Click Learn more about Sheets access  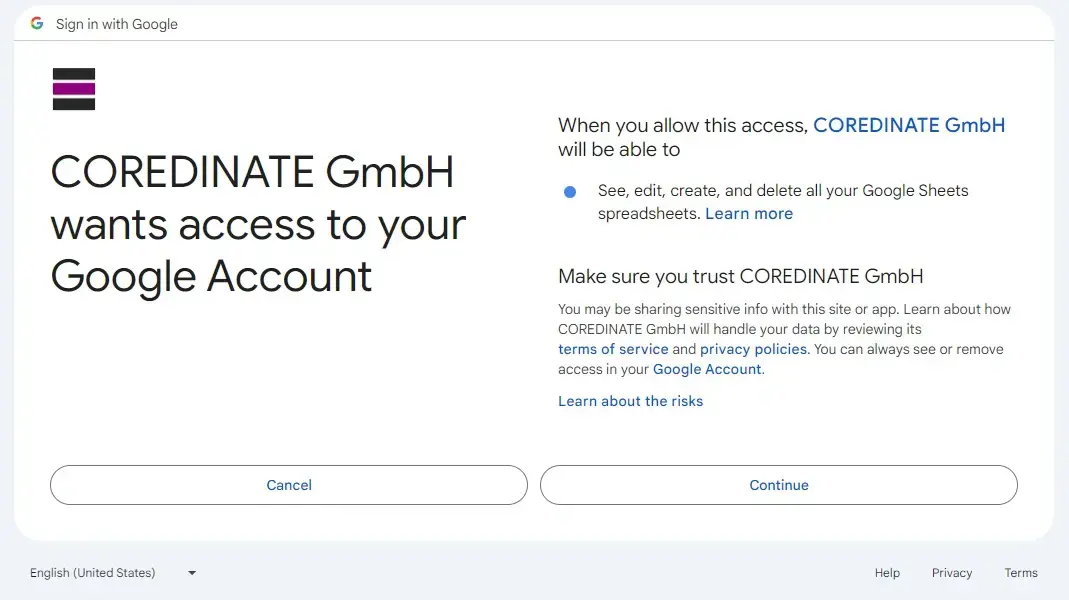pos(749,213)
